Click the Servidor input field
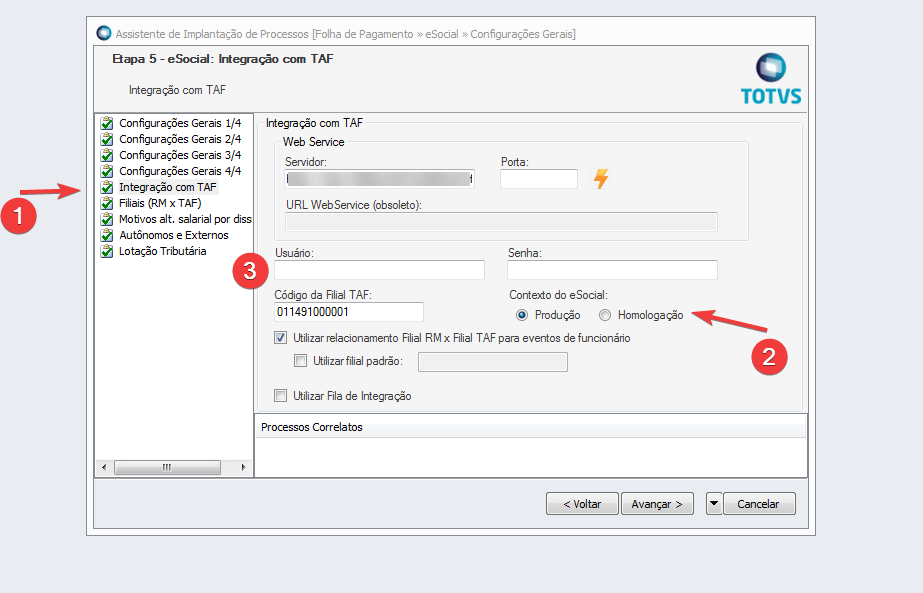 coord(380,178)
